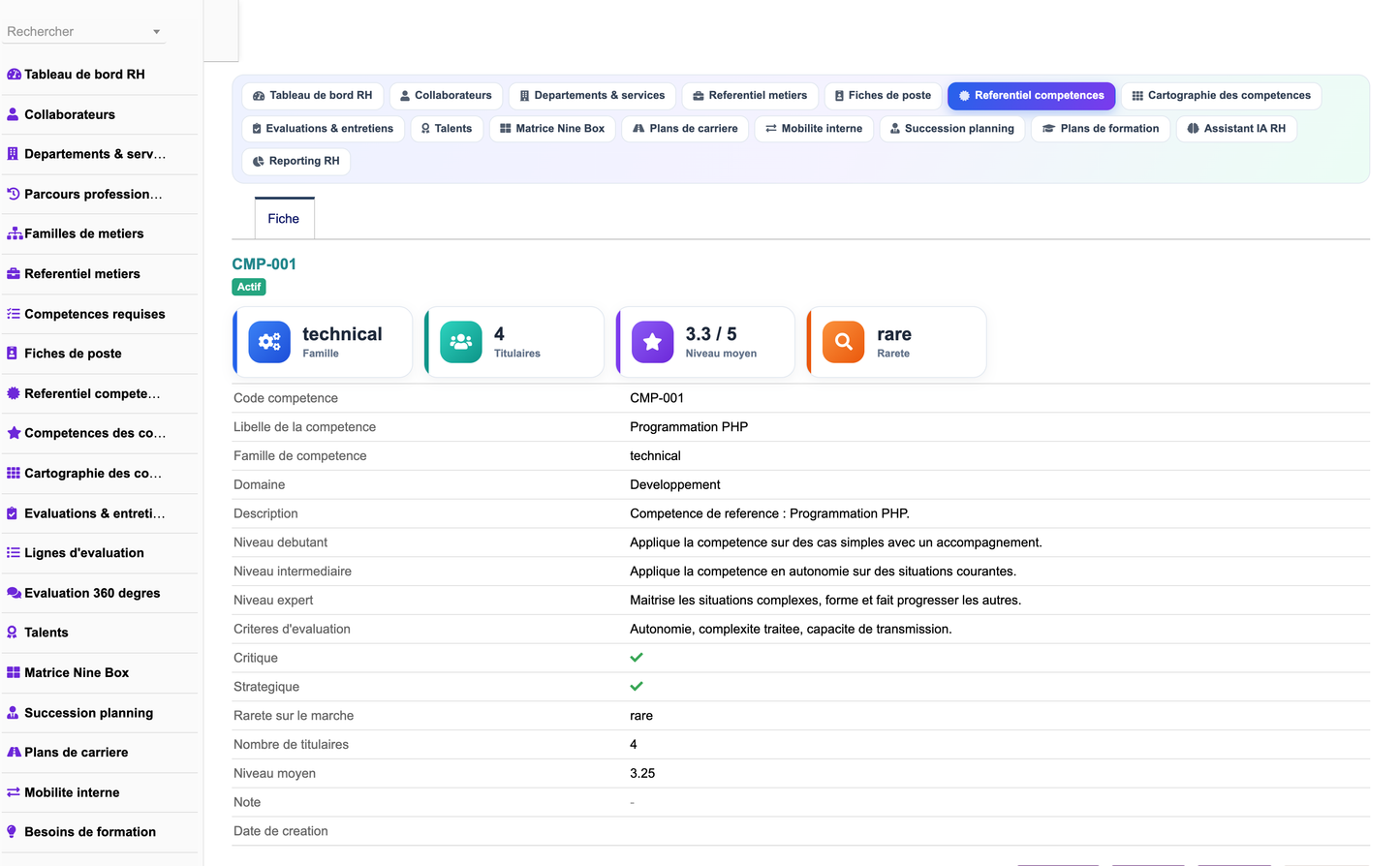The width and height of the screenshot is (1400, 866).
Task: Click the Niveau expert description text
Action: coord(825,601)
